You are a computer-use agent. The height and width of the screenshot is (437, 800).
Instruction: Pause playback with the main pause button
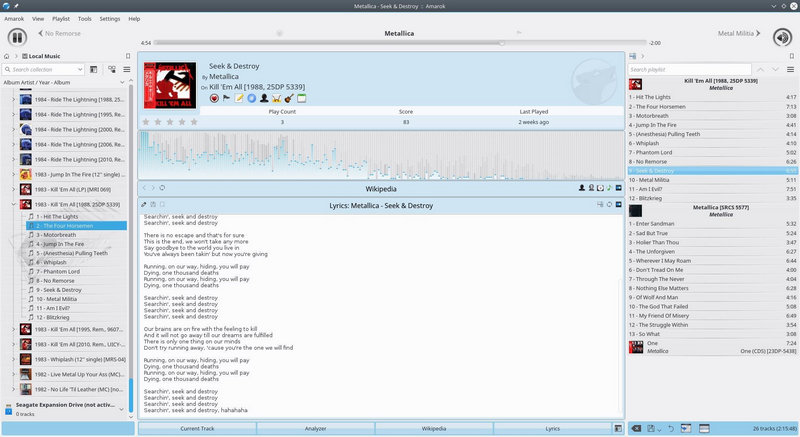(x=16, y=38)
